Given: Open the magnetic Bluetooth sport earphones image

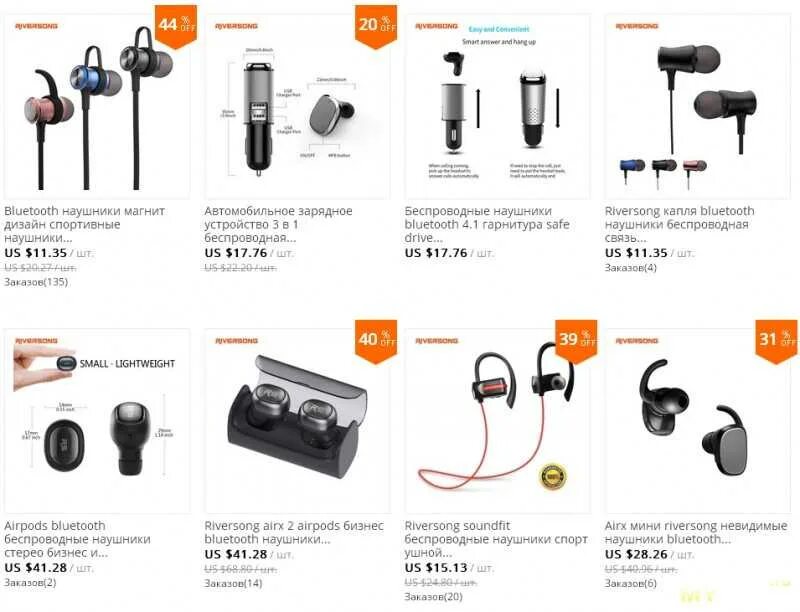Looking at the screenshot, I should click(x=97, y=107).
